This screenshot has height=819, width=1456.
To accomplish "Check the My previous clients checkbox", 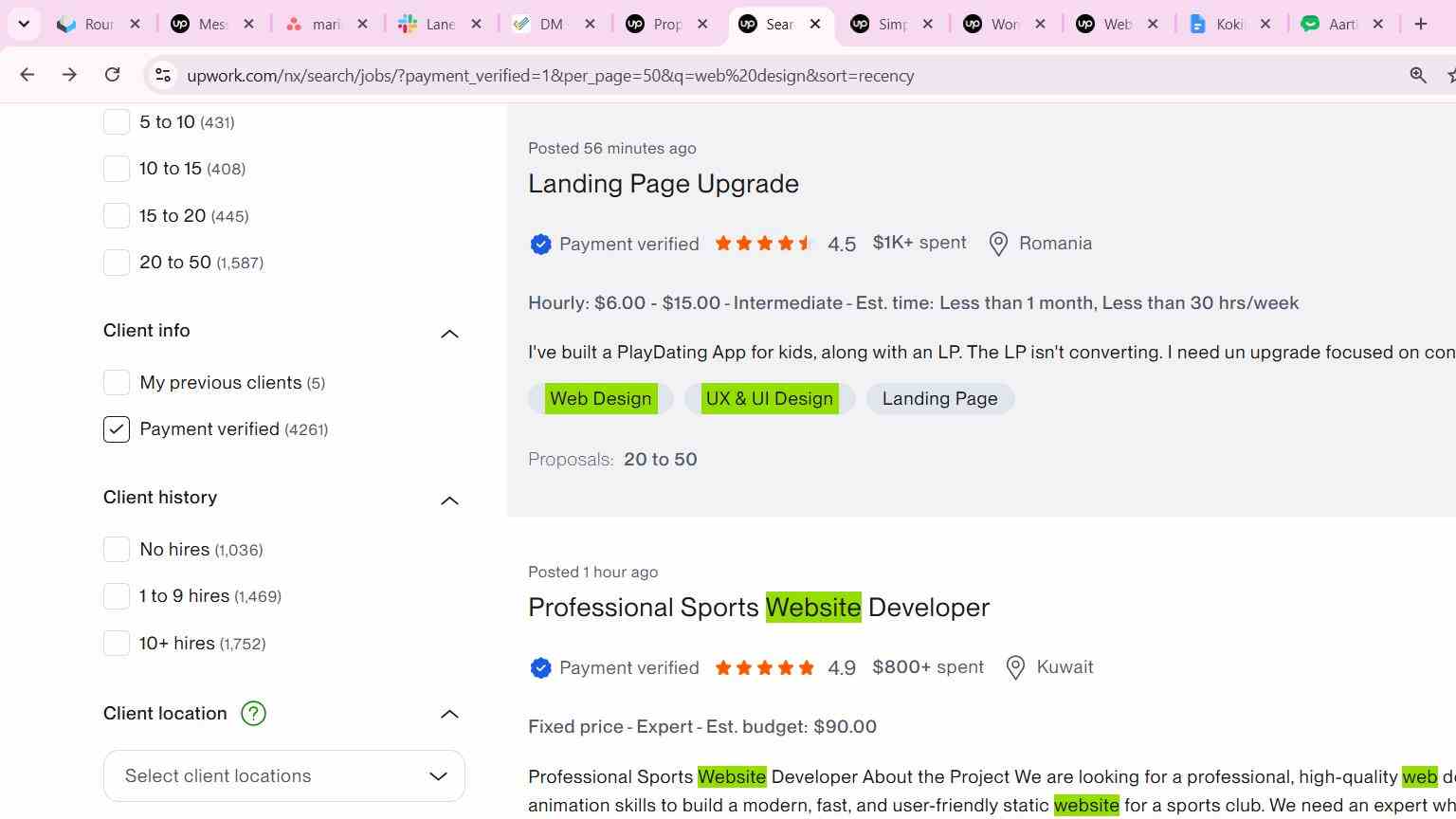I will [x=117, y=382].
